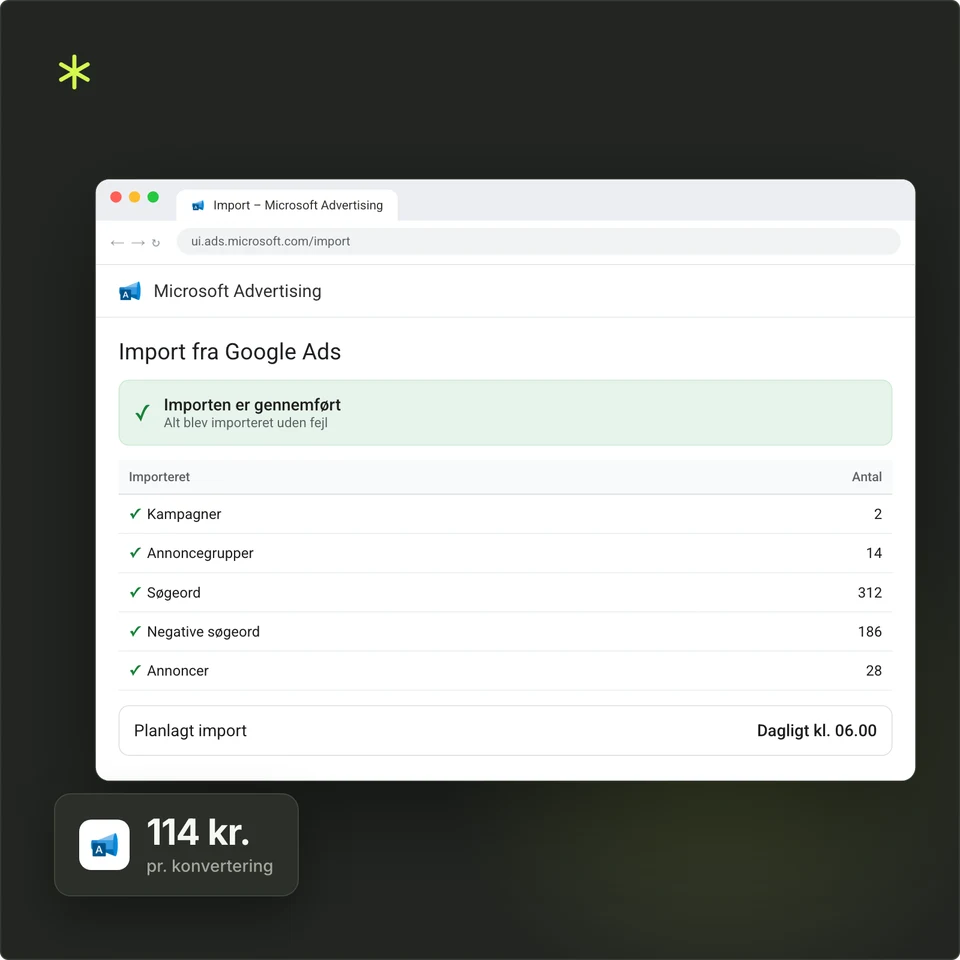Click the Annoncer count value 28
Viewport: 960px width, 960px height.
[874, 670]
